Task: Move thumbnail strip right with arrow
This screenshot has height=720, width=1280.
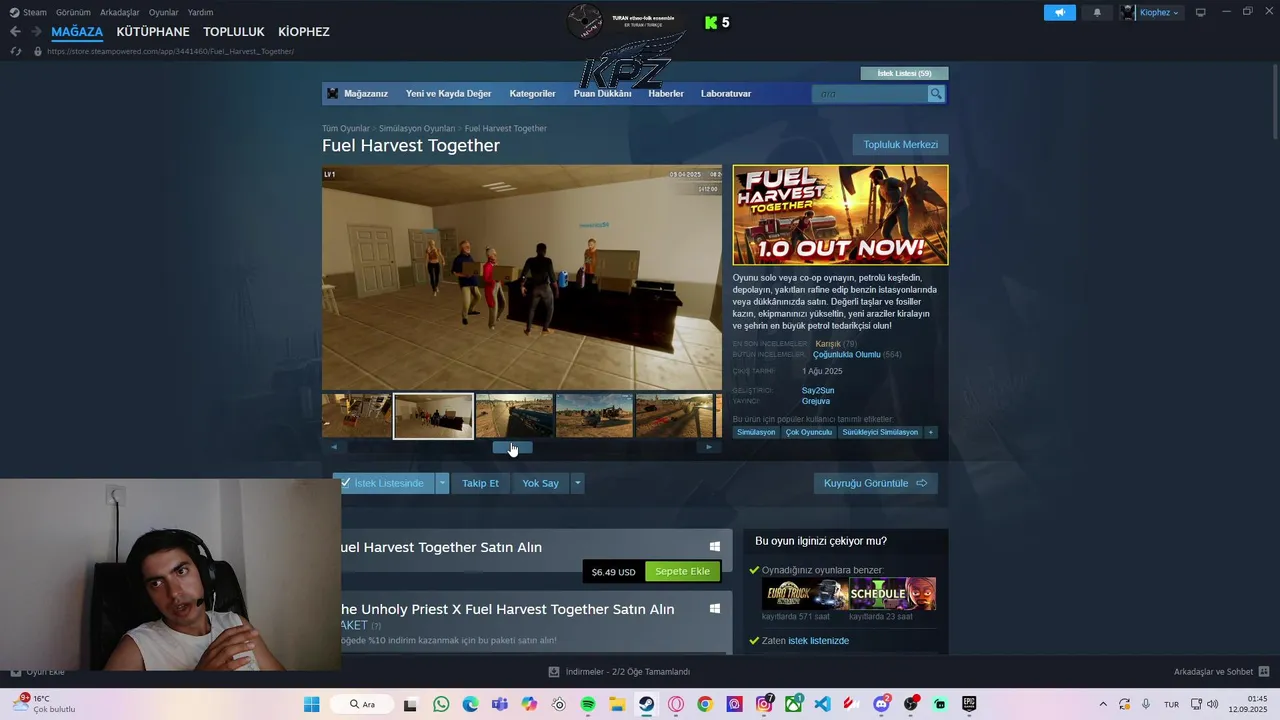Action: pyautogui.click(x=709, y=447)
